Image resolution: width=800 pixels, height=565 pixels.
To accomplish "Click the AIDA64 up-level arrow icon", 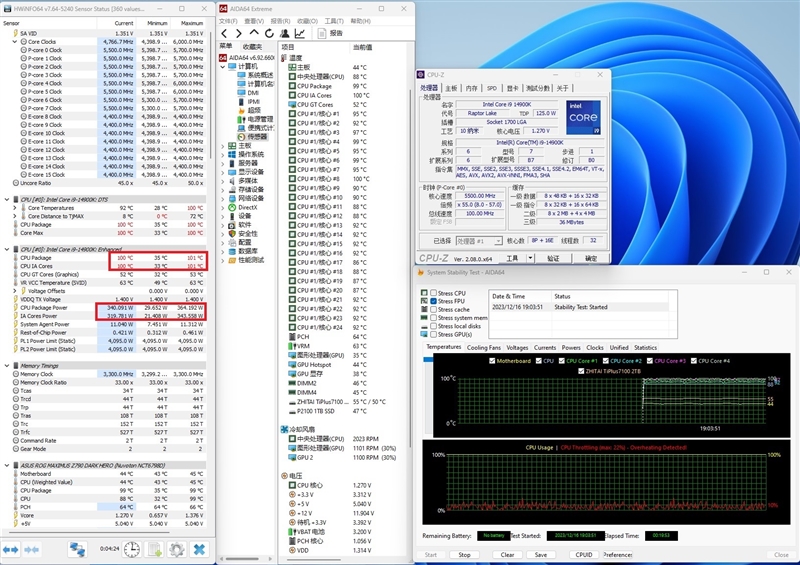I will pos(254,33).
